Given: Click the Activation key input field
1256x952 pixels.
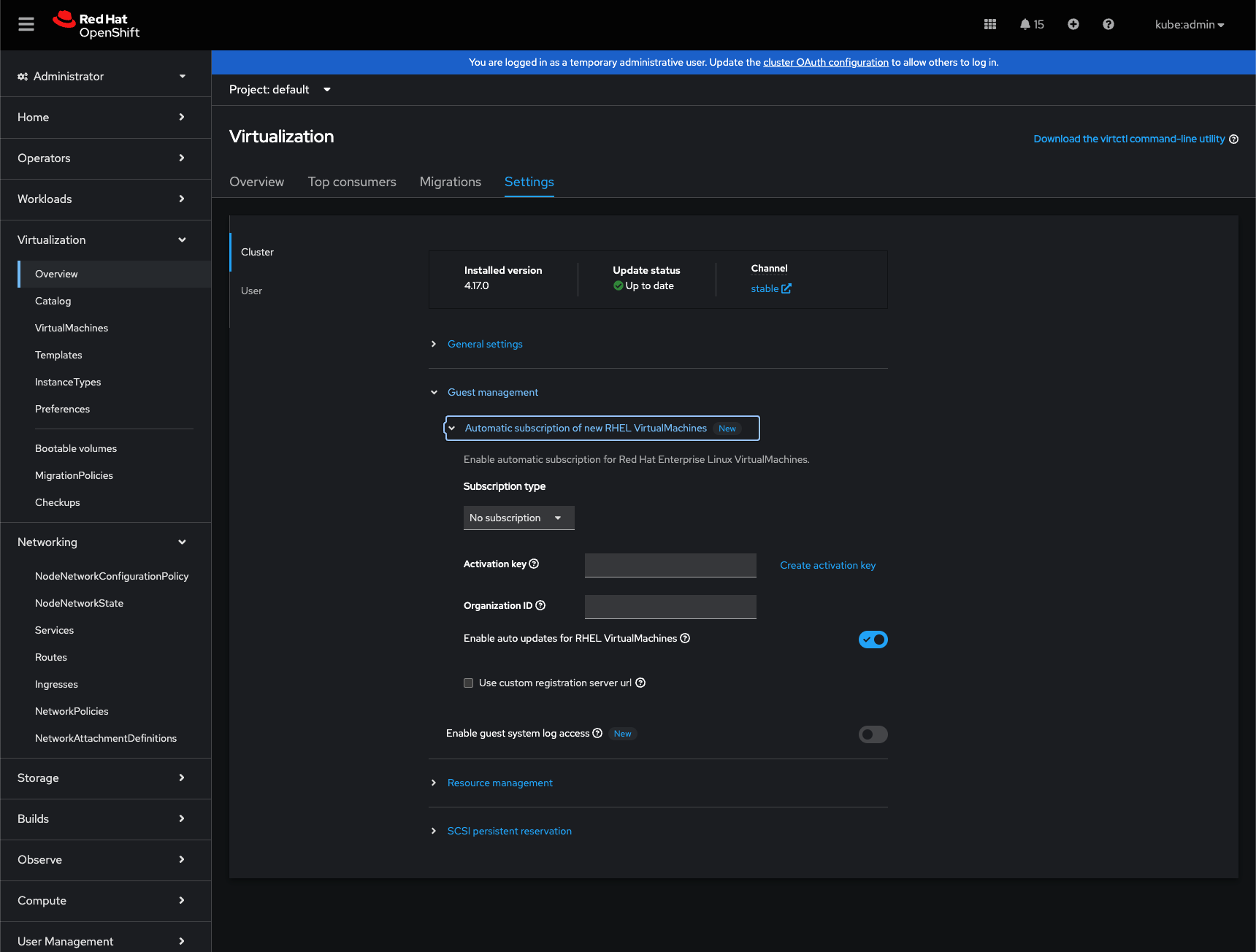Looking at the screenshot, I should pos(670,565).
